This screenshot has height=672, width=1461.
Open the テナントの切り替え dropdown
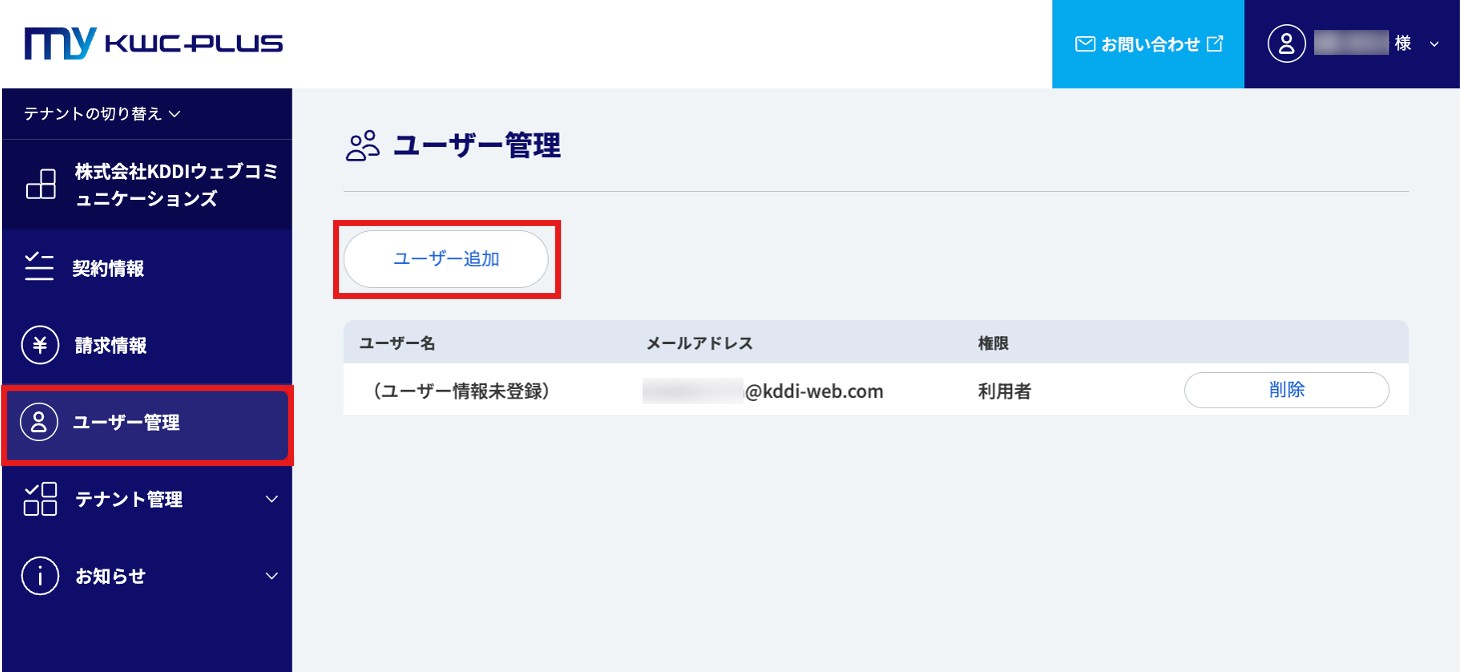pyautogui.click(x=102, y=114)
